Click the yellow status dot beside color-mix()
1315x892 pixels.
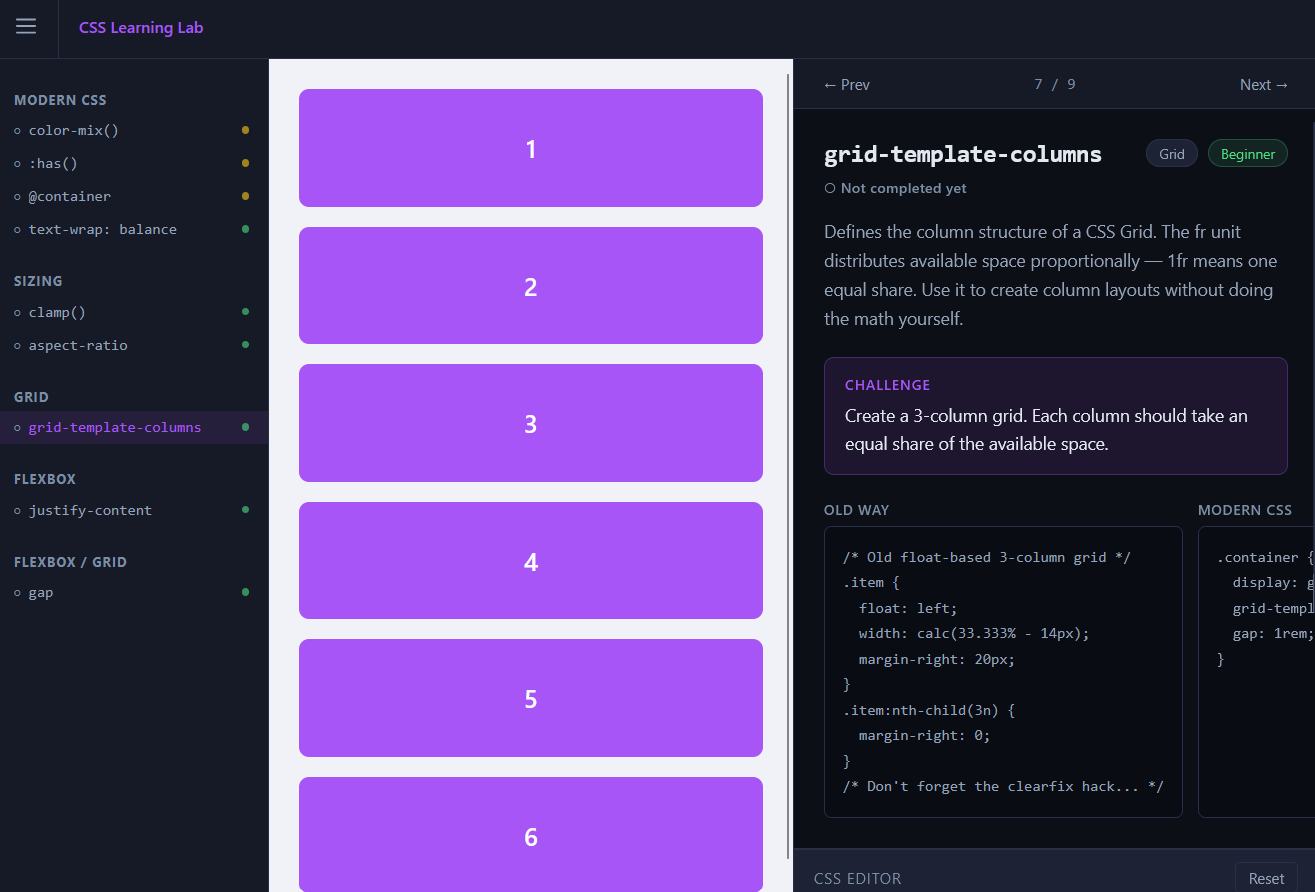(245, 130)
